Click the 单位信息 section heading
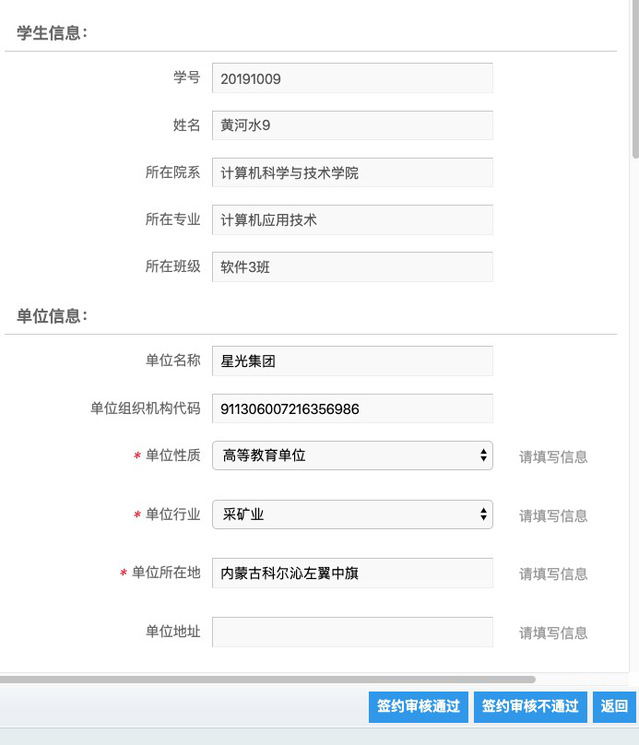Screen dimensions: 639x745 pyautogui.click(x=53, y=316)
